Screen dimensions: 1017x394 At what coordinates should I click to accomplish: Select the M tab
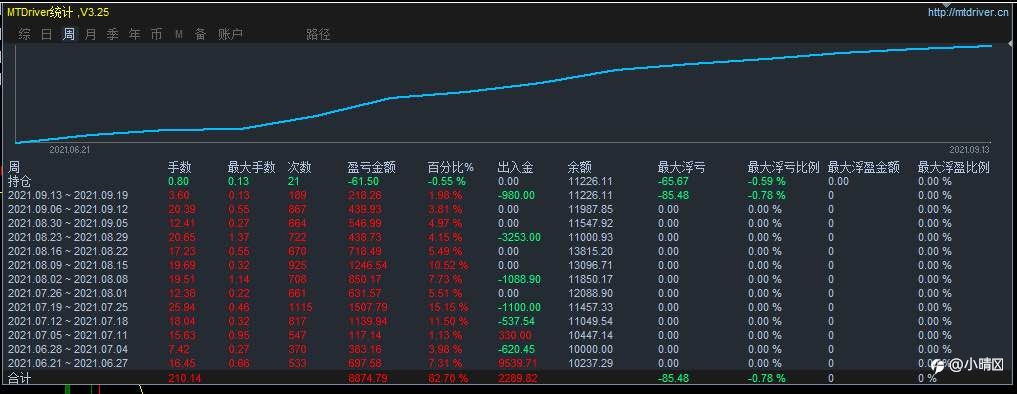pyautogui.click(x=178, y=34)
